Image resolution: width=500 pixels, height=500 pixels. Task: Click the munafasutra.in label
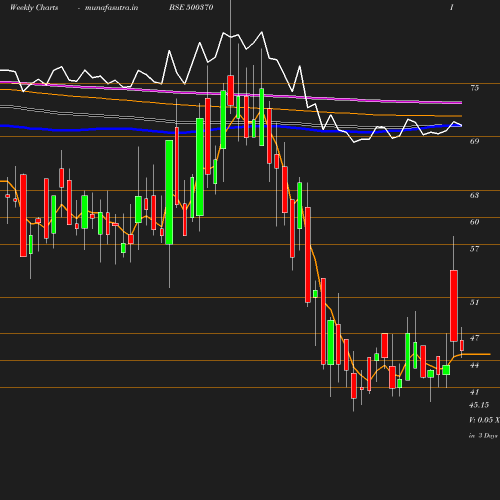[111, 8]
